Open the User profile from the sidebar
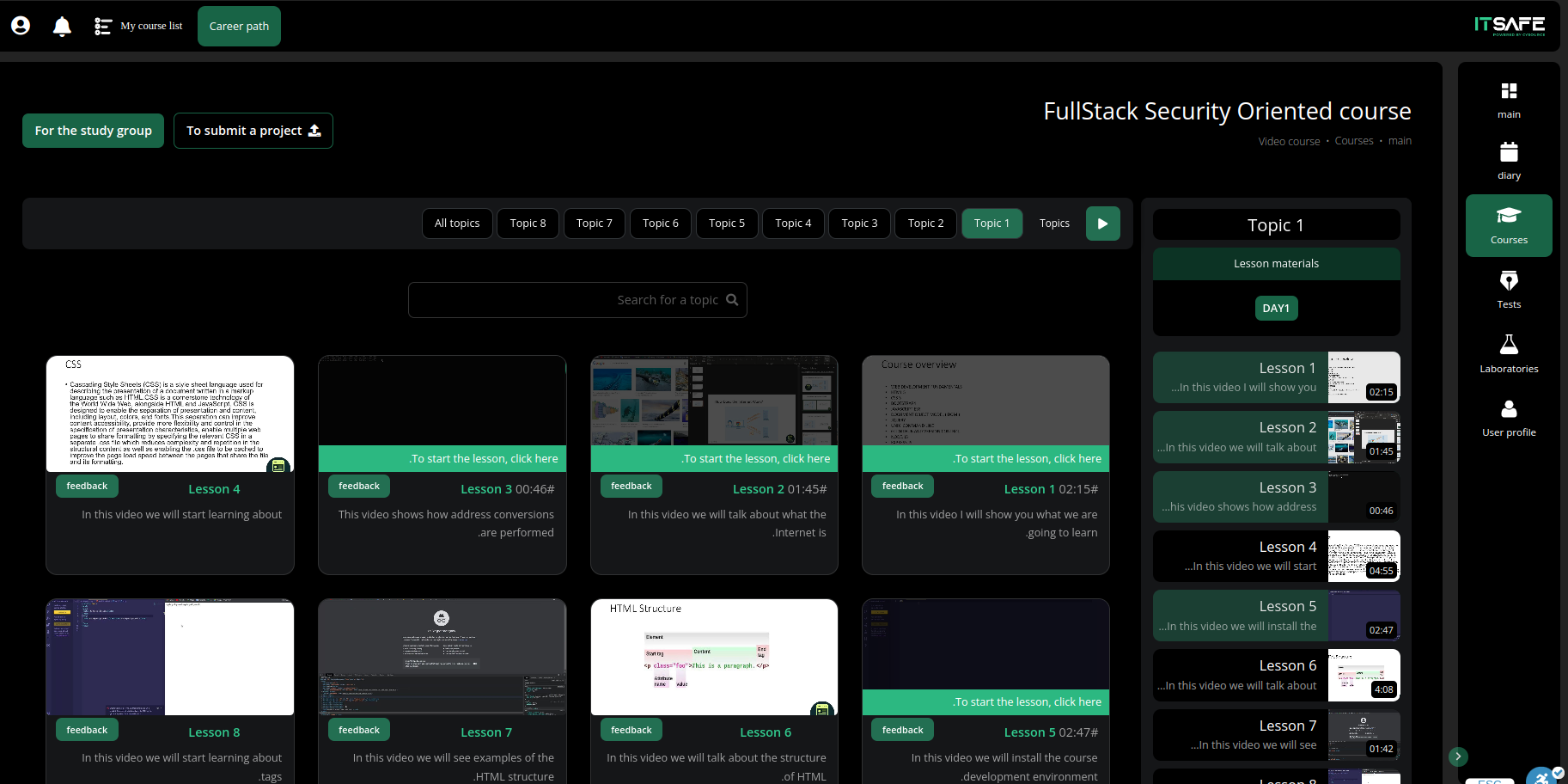Screen dimensions: 1568x784 (x=1508, y=417)
